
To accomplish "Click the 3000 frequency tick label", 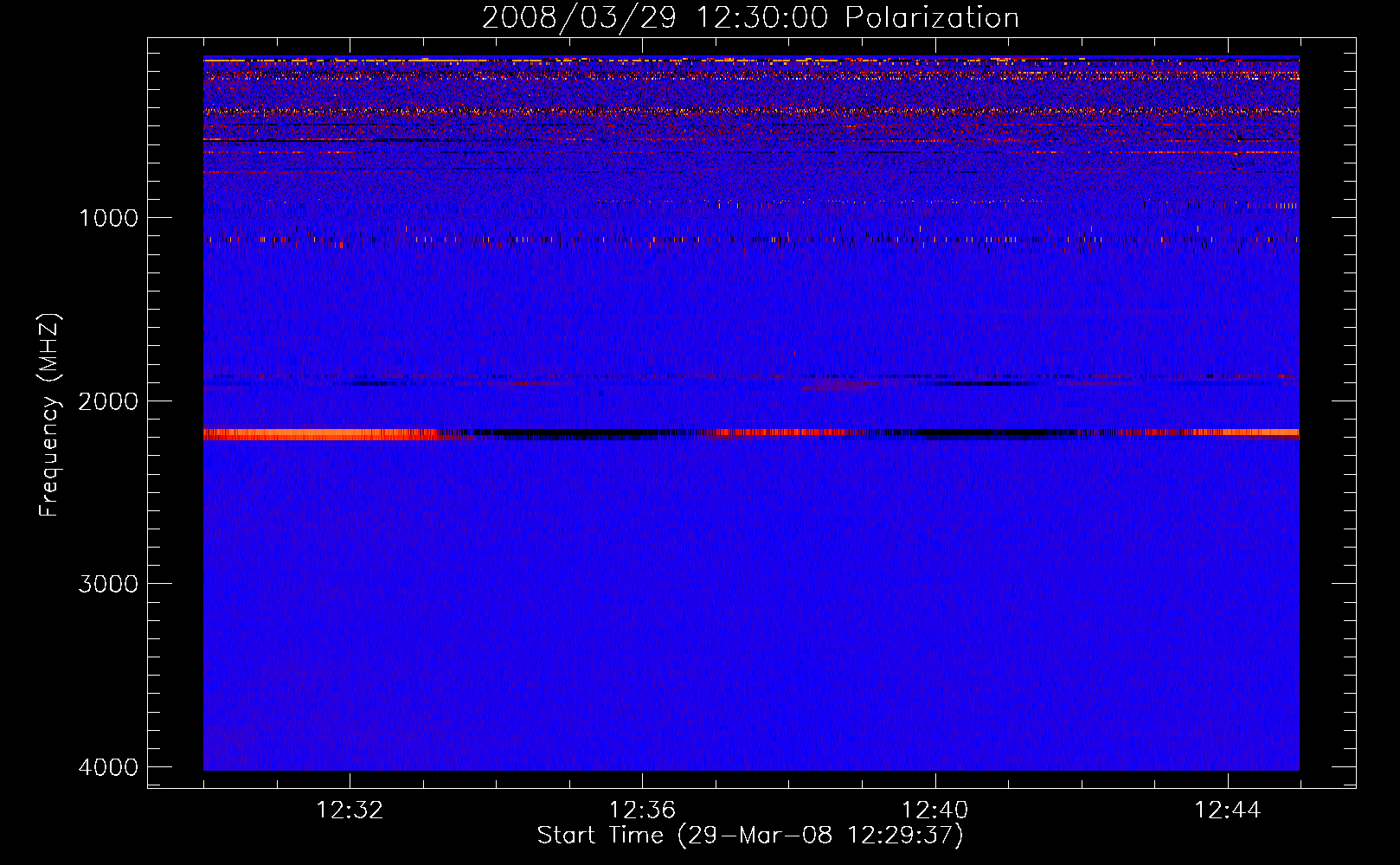I will tap(109, 584).
